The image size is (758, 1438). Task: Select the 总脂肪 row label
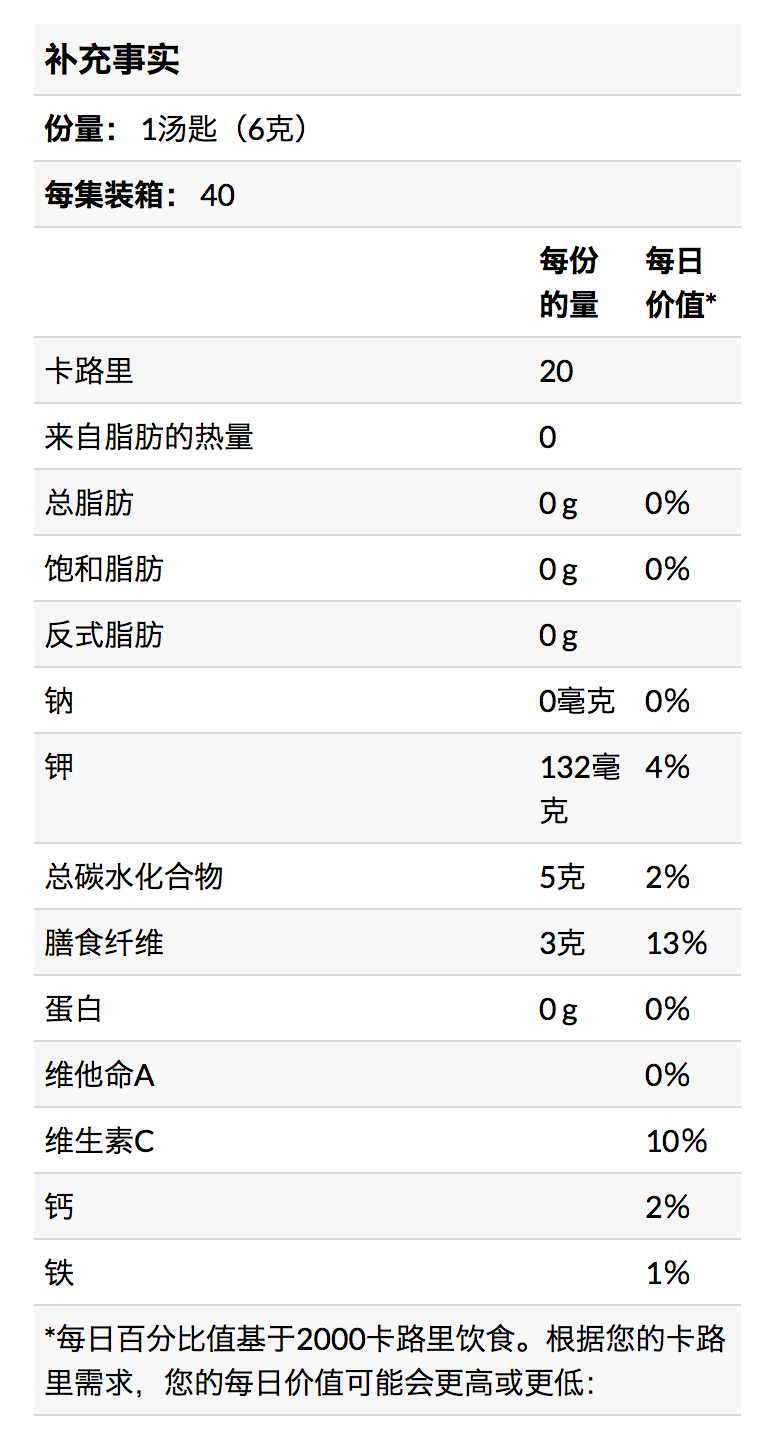(x=89, y=503)
